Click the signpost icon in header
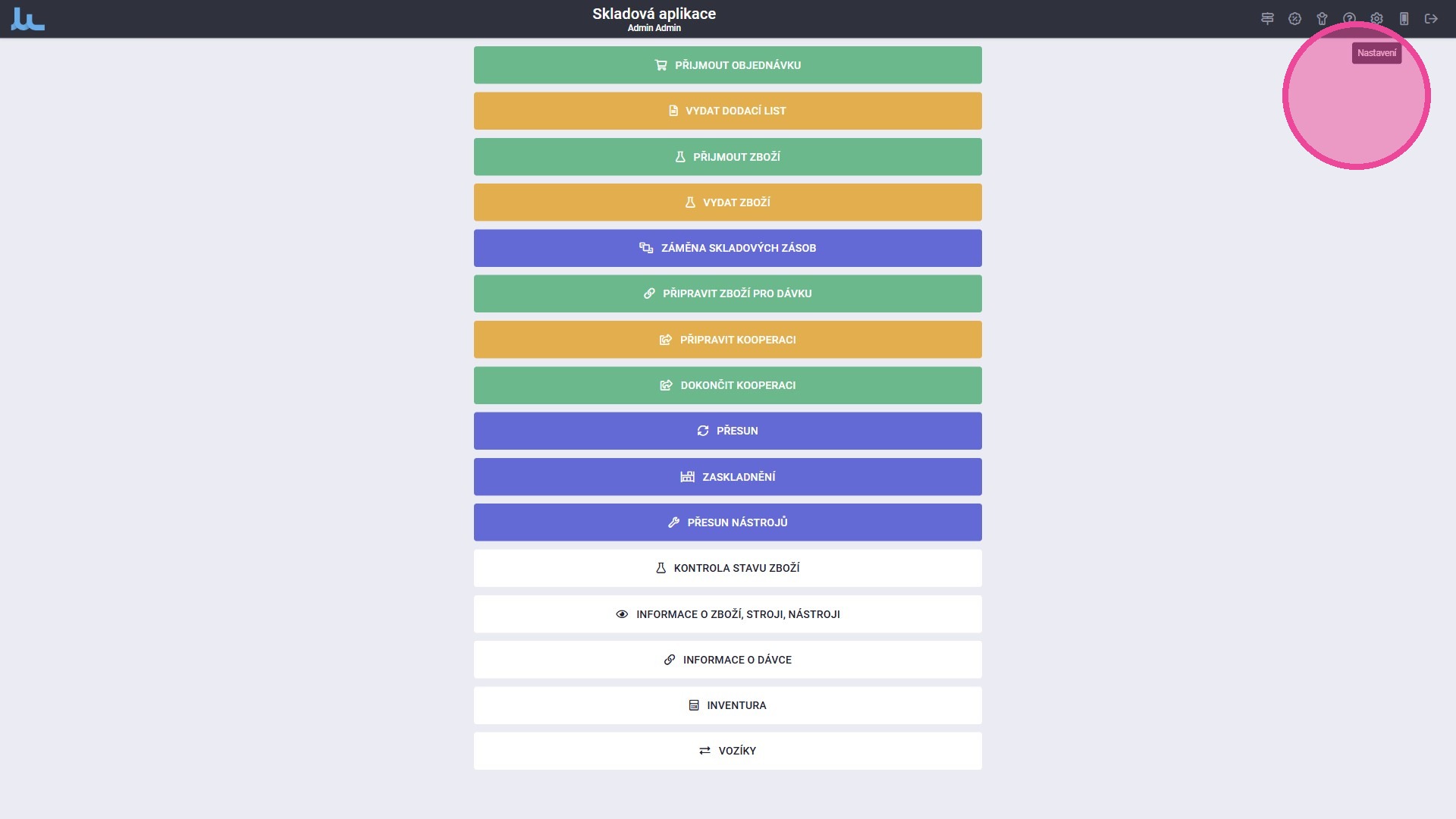1456x819 pixels. [1267, 19]
